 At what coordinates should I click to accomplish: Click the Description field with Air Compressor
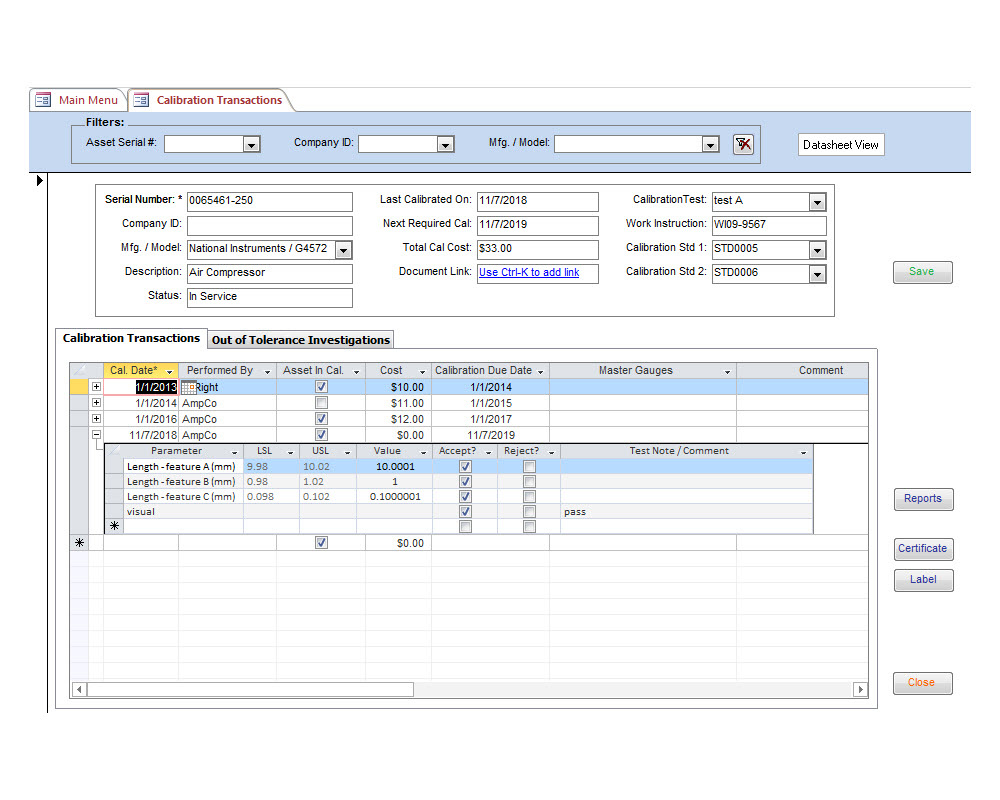click(269, 273)
